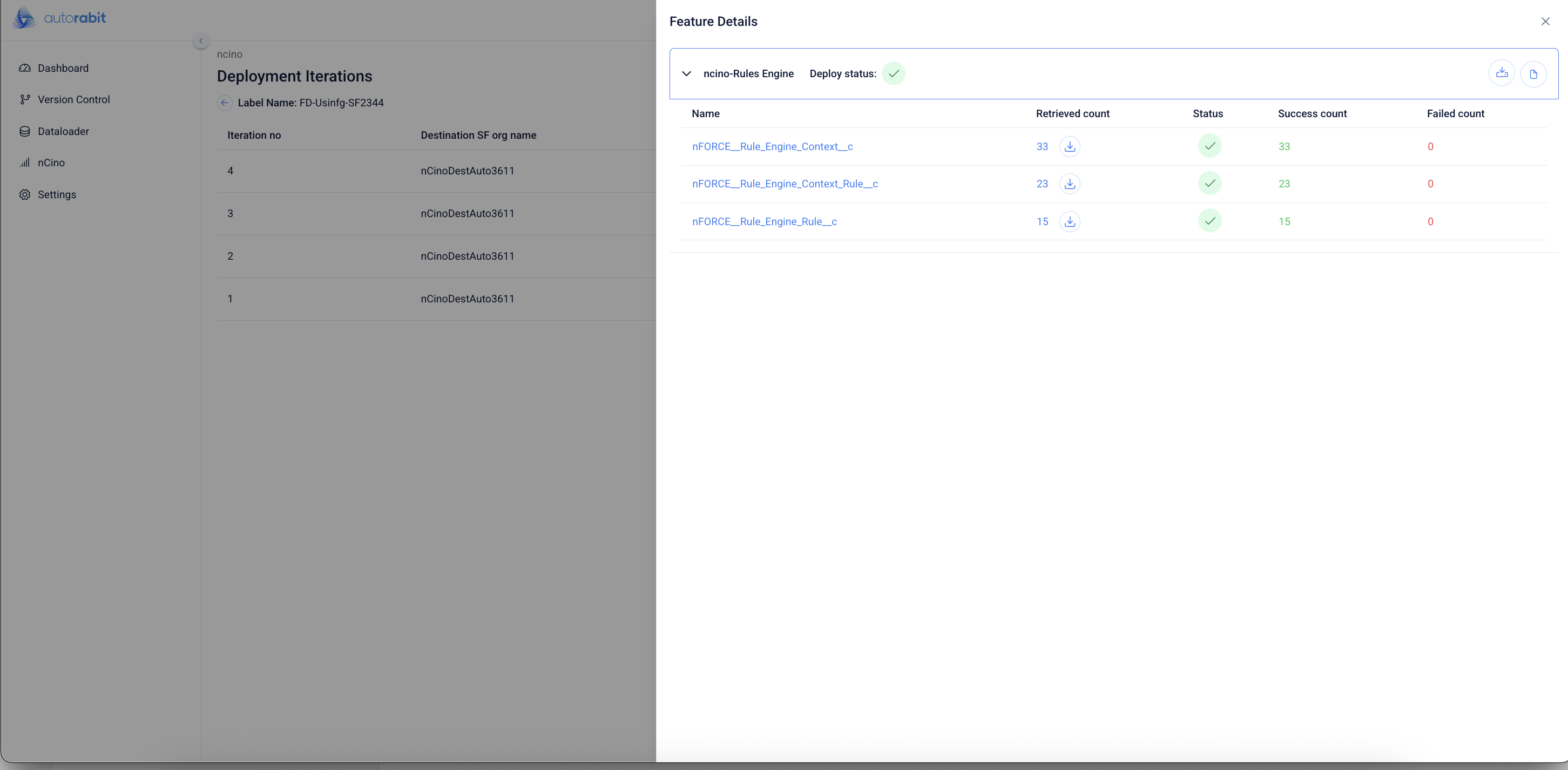Close the Feature Details panel
1568x770 pixels.
click(1545, 21)
